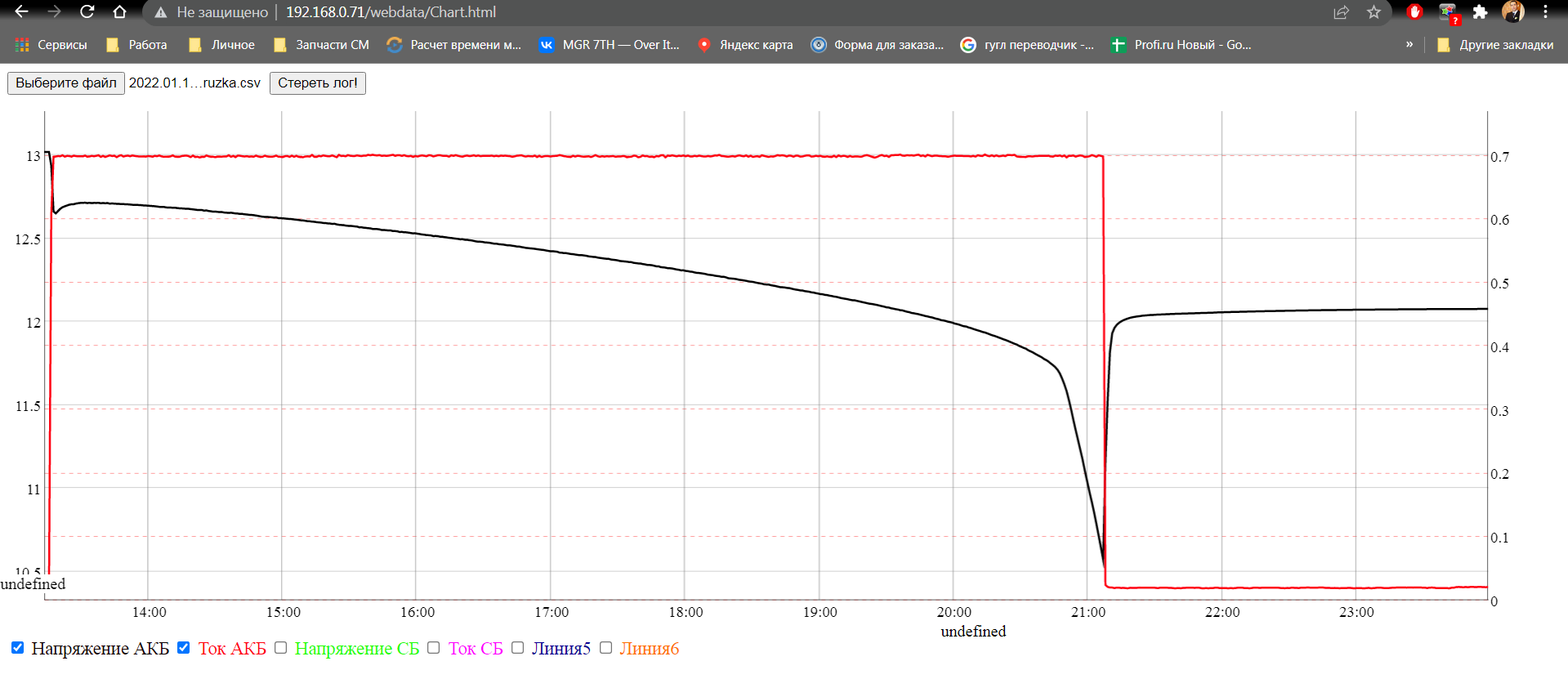Viewport: 1568px width, 679px height.
Task: Open Форма для заказа bookmark
Action: (x=877, y=45)
